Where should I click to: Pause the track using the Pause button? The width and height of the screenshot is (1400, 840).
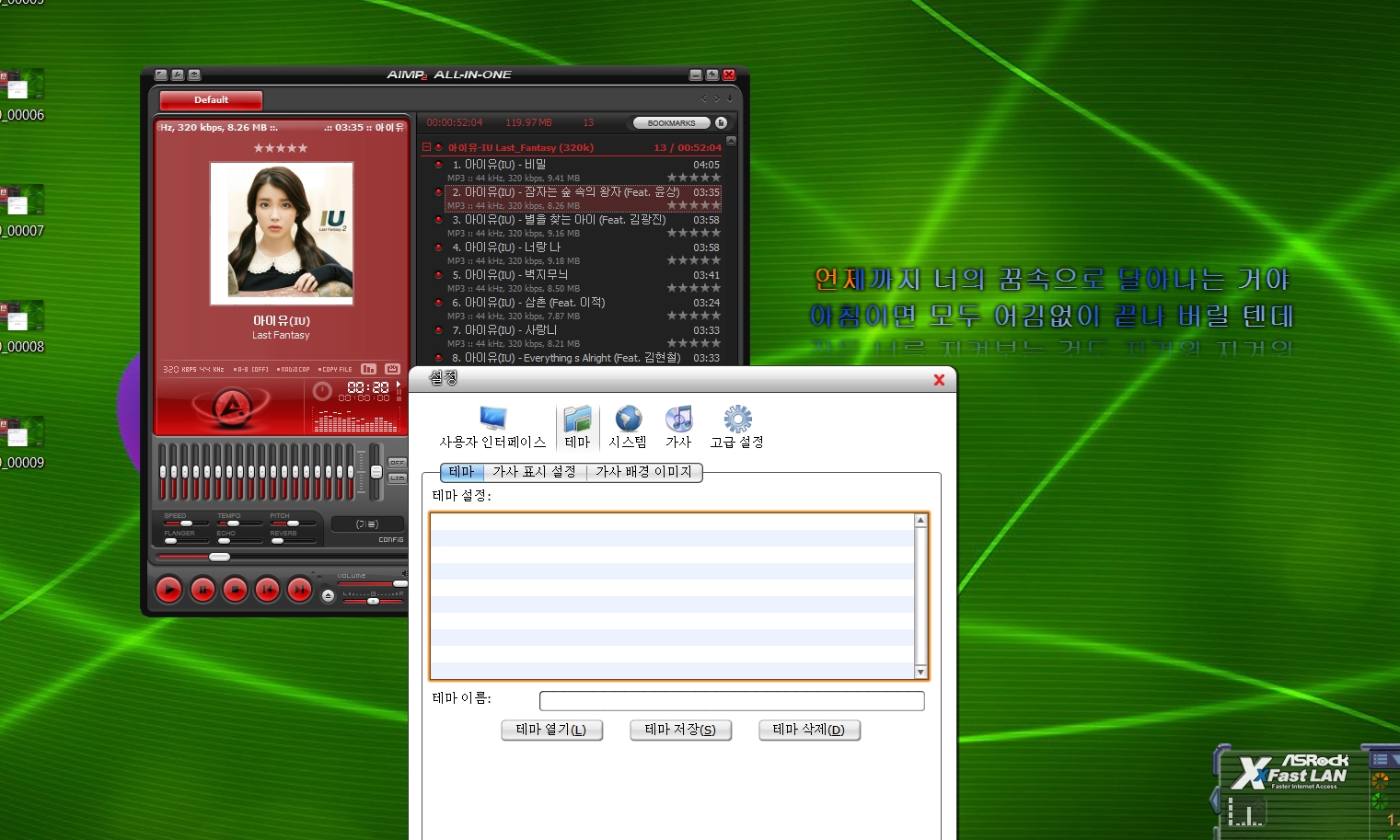pyautogui.click(x=202, y=590)
